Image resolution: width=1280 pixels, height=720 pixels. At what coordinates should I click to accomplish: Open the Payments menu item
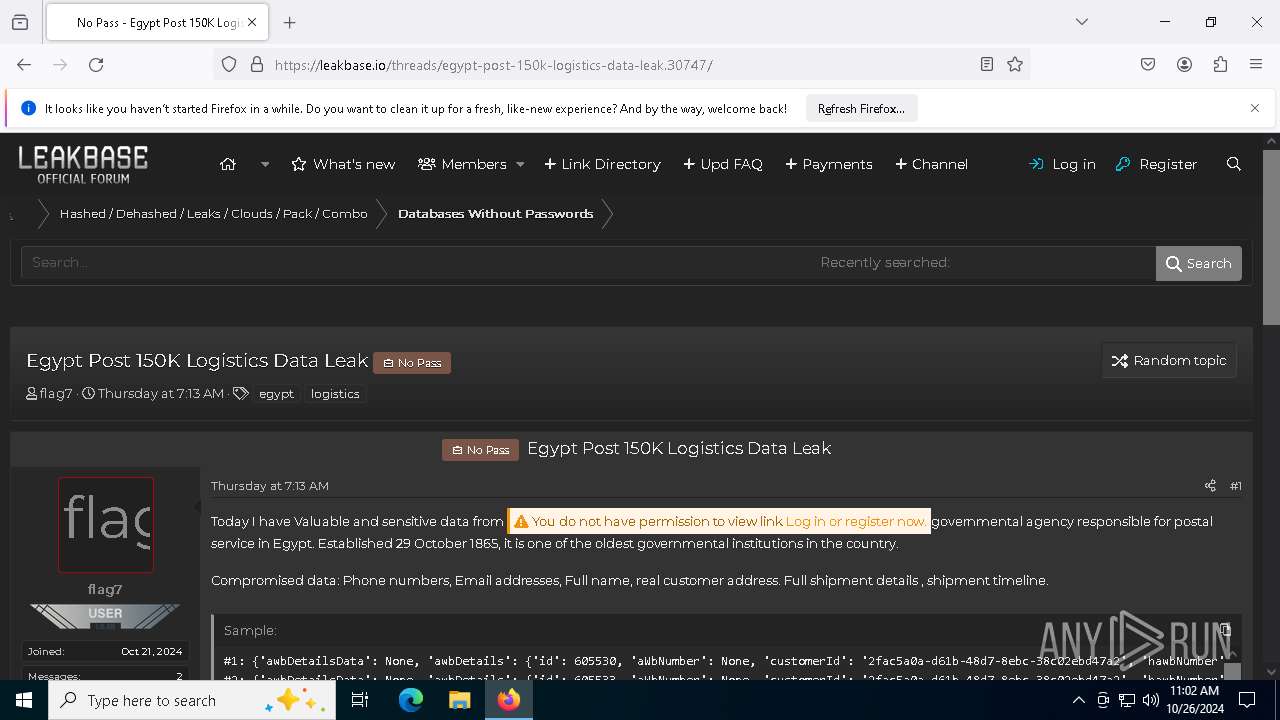click(829, 164)
